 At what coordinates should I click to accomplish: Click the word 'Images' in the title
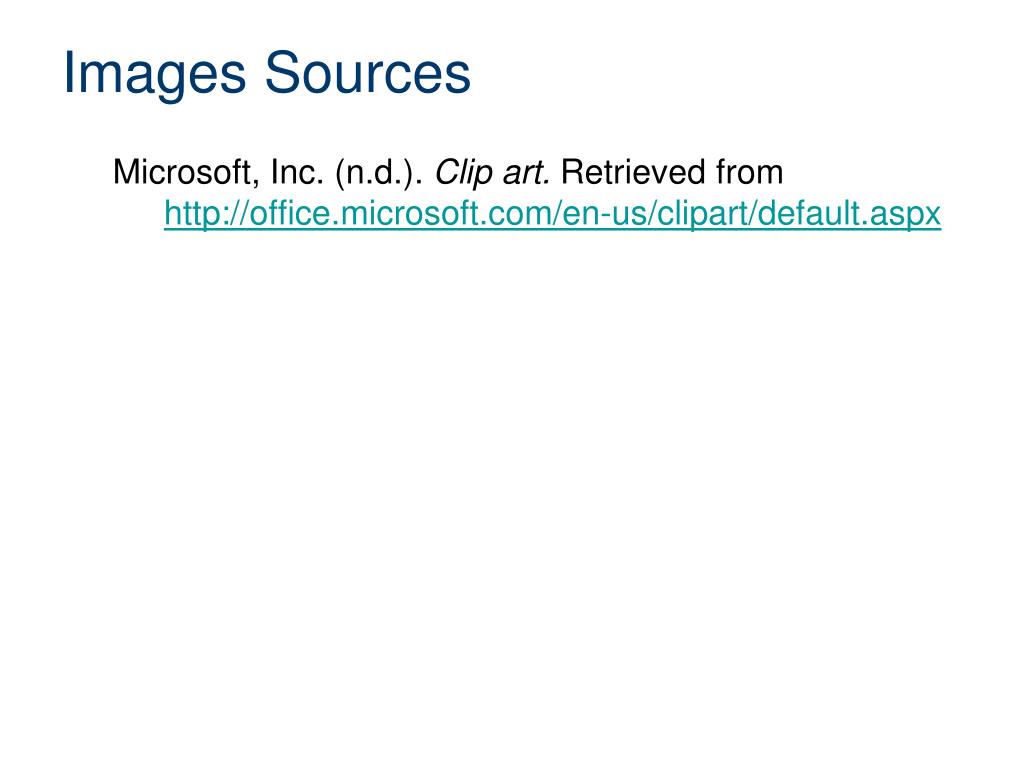coord(155,74)
